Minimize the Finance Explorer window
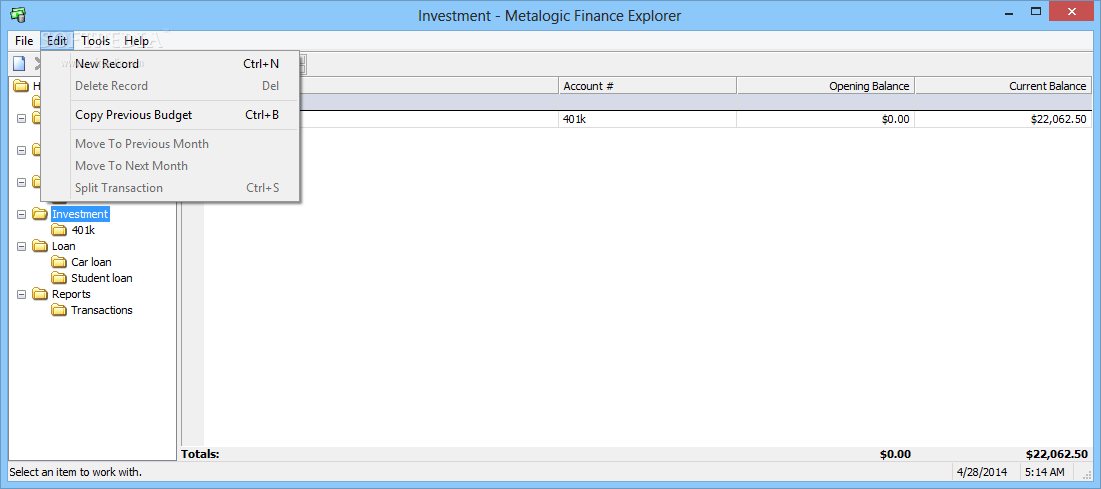The height and width of the screenshot is (489, 1101). (1008, 12)
